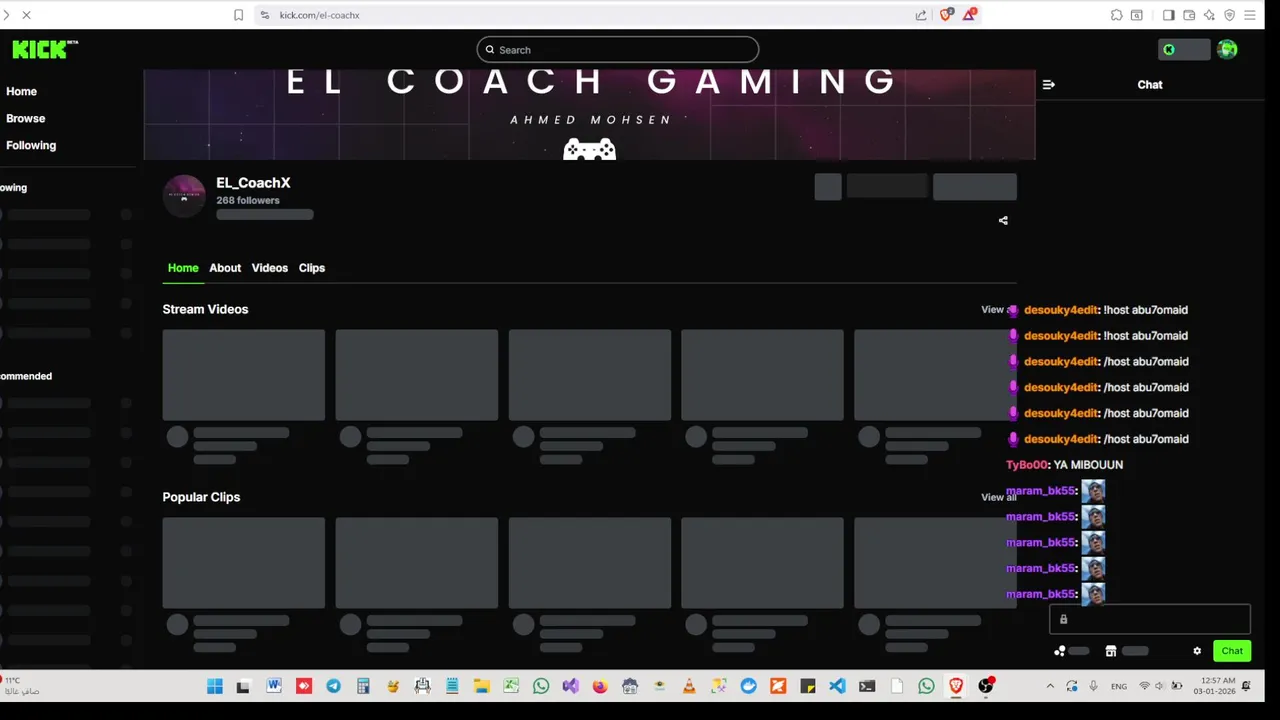
Task: Click the EL_CoachX channel name
Action: 253,183
